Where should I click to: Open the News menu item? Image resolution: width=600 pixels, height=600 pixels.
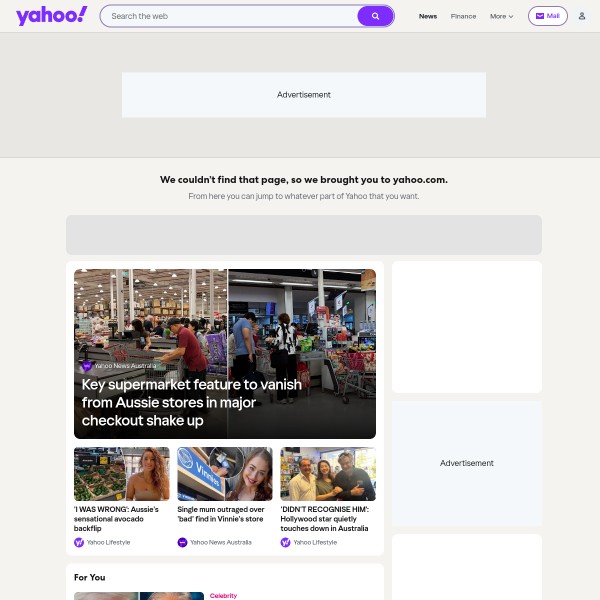pos(428,16)
